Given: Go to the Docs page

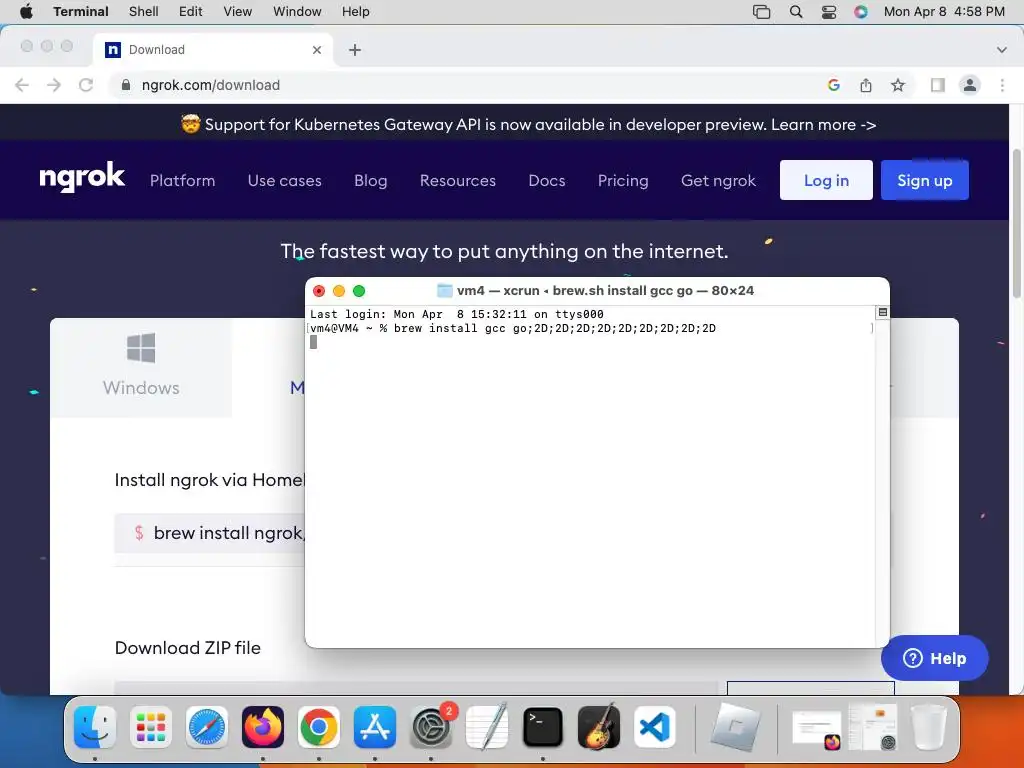Looking at the screenshot, I should point(547,180).
